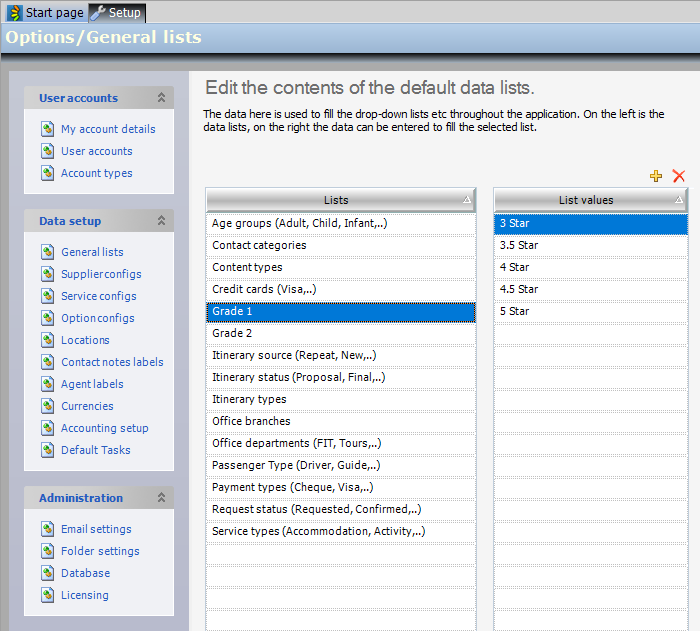Switch to the Start page tab
This screenshot has width=700, height=631.
(x=46, y=12)
